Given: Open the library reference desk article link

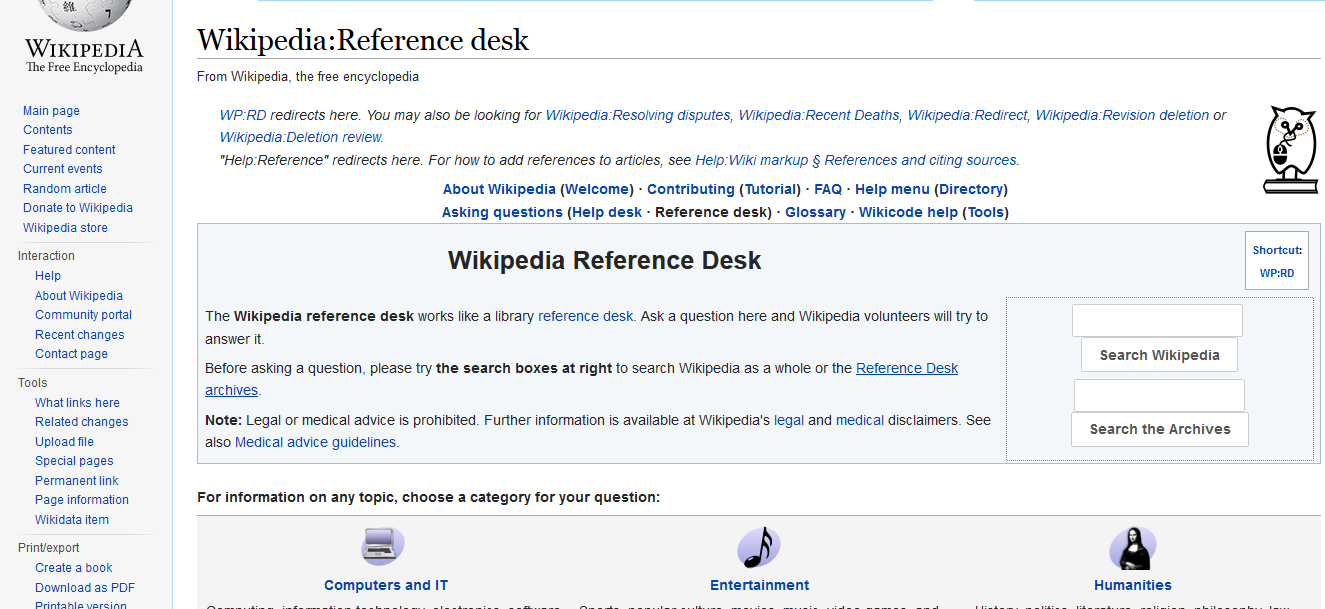Looking at the screenshot, I should tap(585, 316).
